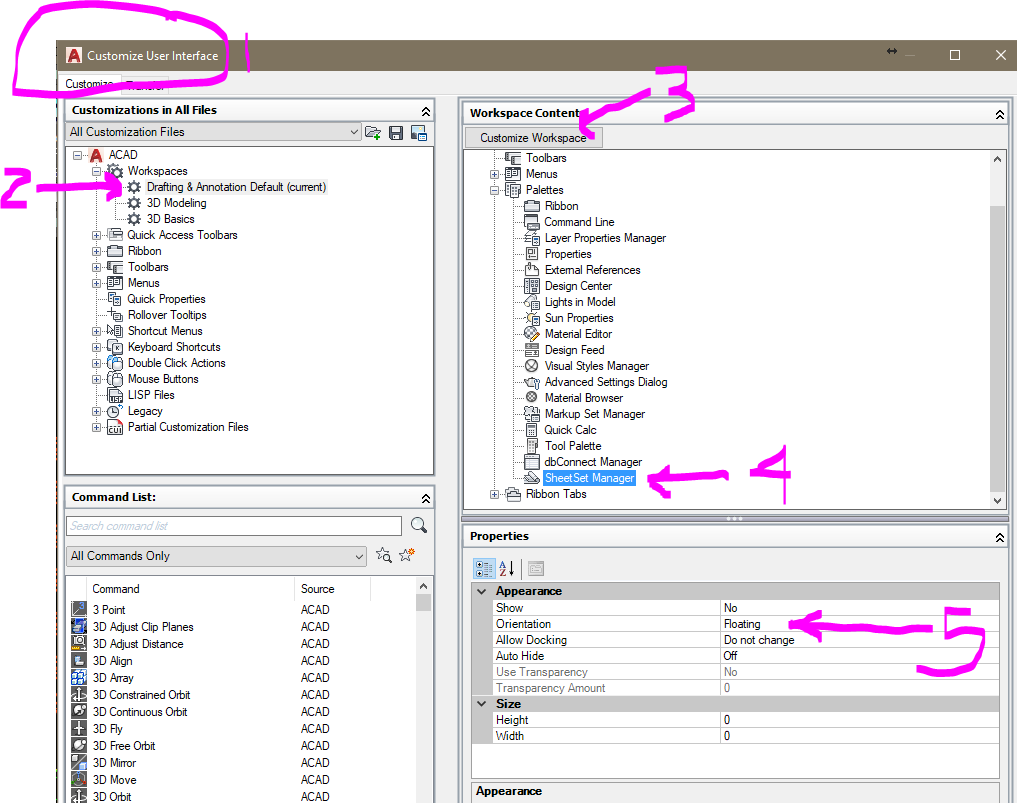The image size is (1017, 803).
Task: Click the Customize Workspace button
Action: (x=533, y=138)
